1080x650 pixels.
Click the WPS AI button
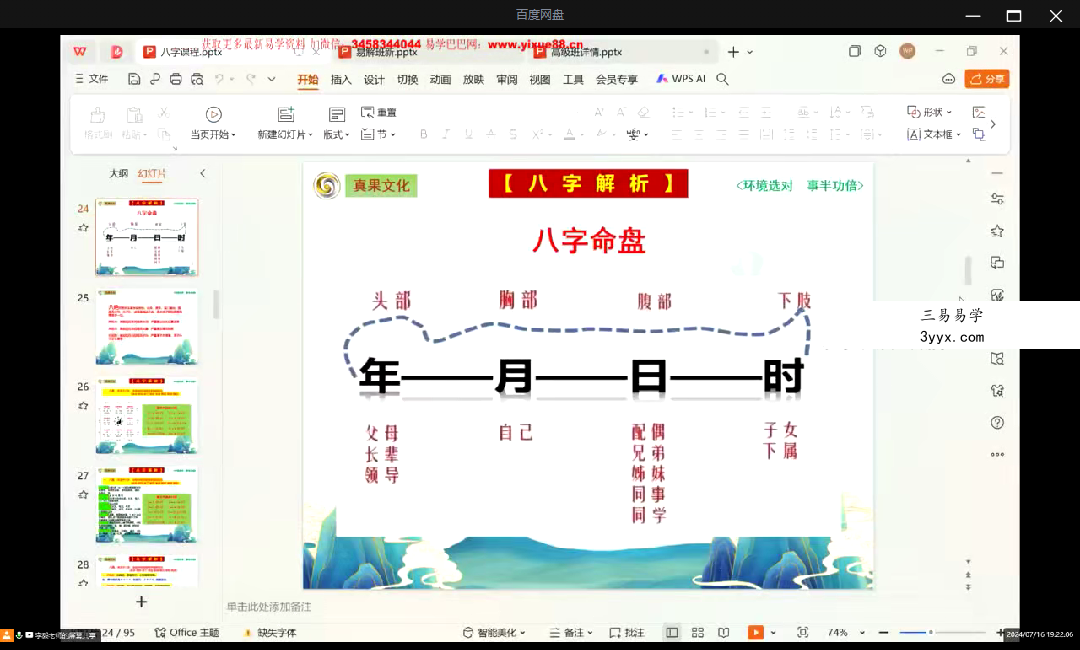pyautogui.click(x=681, y=79)
